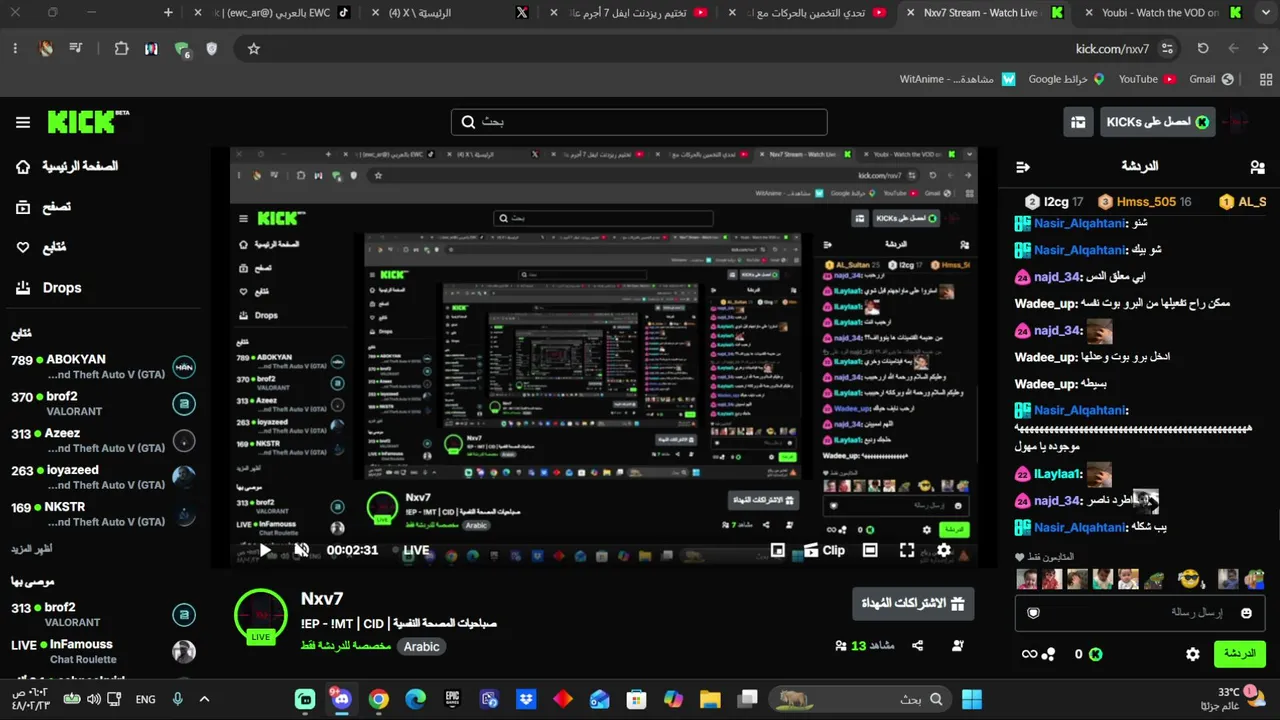Toggle theater mode in player
Screen dimensions: 1280x720
point(870,550)
